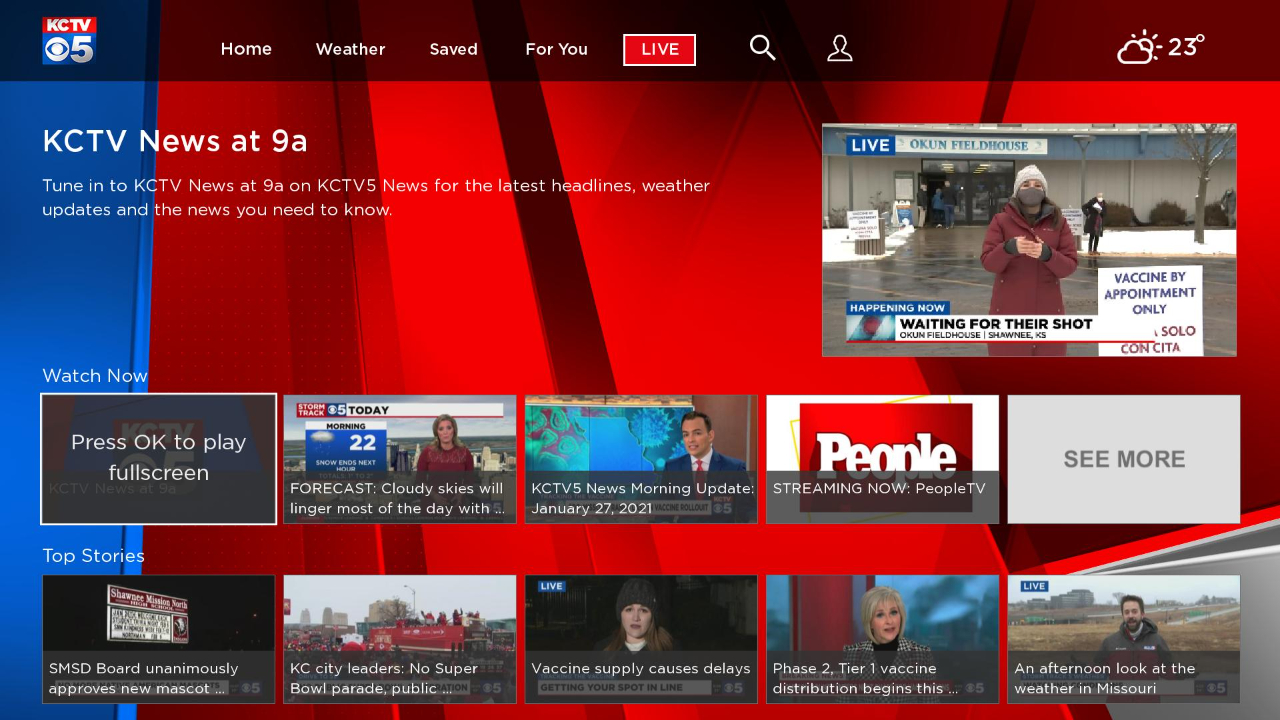Image resolution: width=1280 pixels, height=720 pixels.
Task: Open the user profile icon
Action: pos(839,47)
